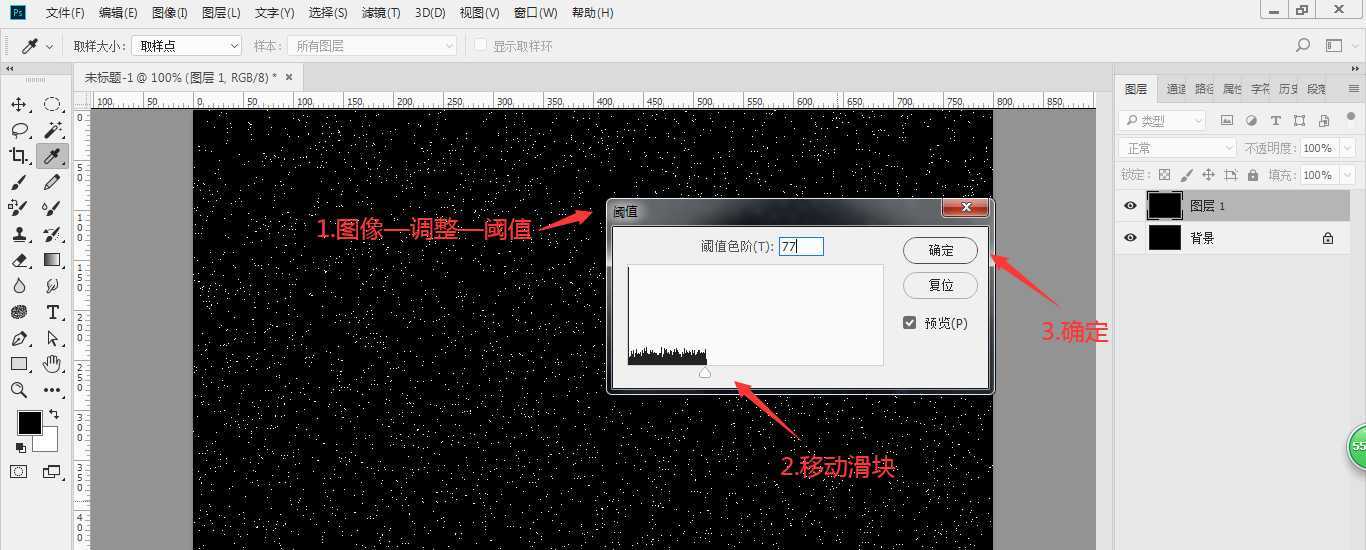Toggle the 预览(P) checkbox

(x=909, y=323)
